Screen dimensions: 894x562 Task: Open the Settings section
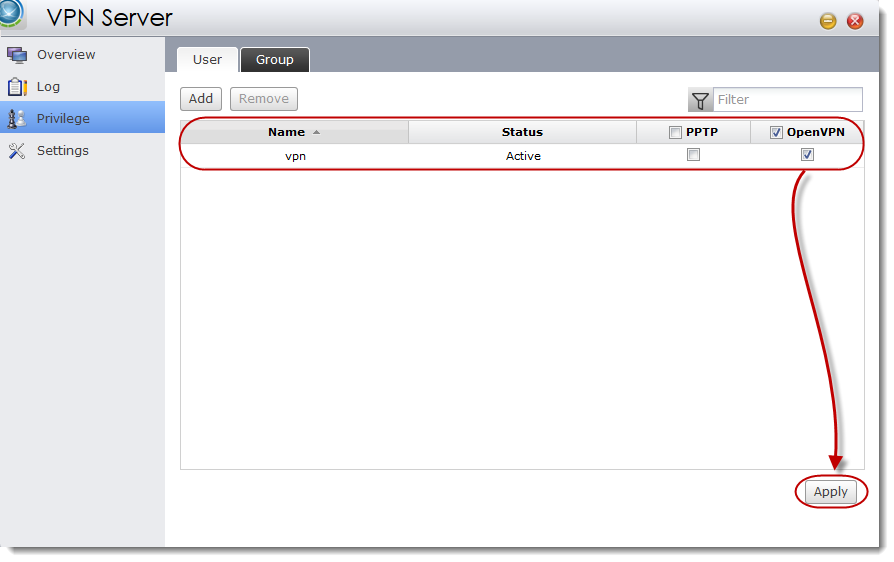pos(83,150)
